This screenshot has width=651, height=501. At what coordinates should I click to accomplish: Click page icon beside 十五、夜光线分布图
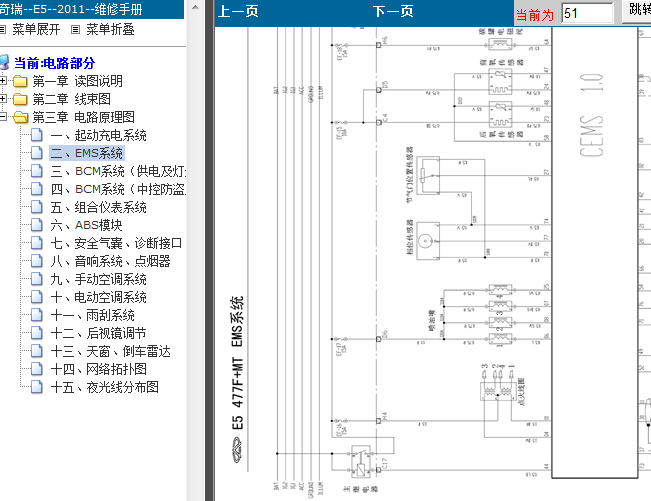tap(37, 387)
